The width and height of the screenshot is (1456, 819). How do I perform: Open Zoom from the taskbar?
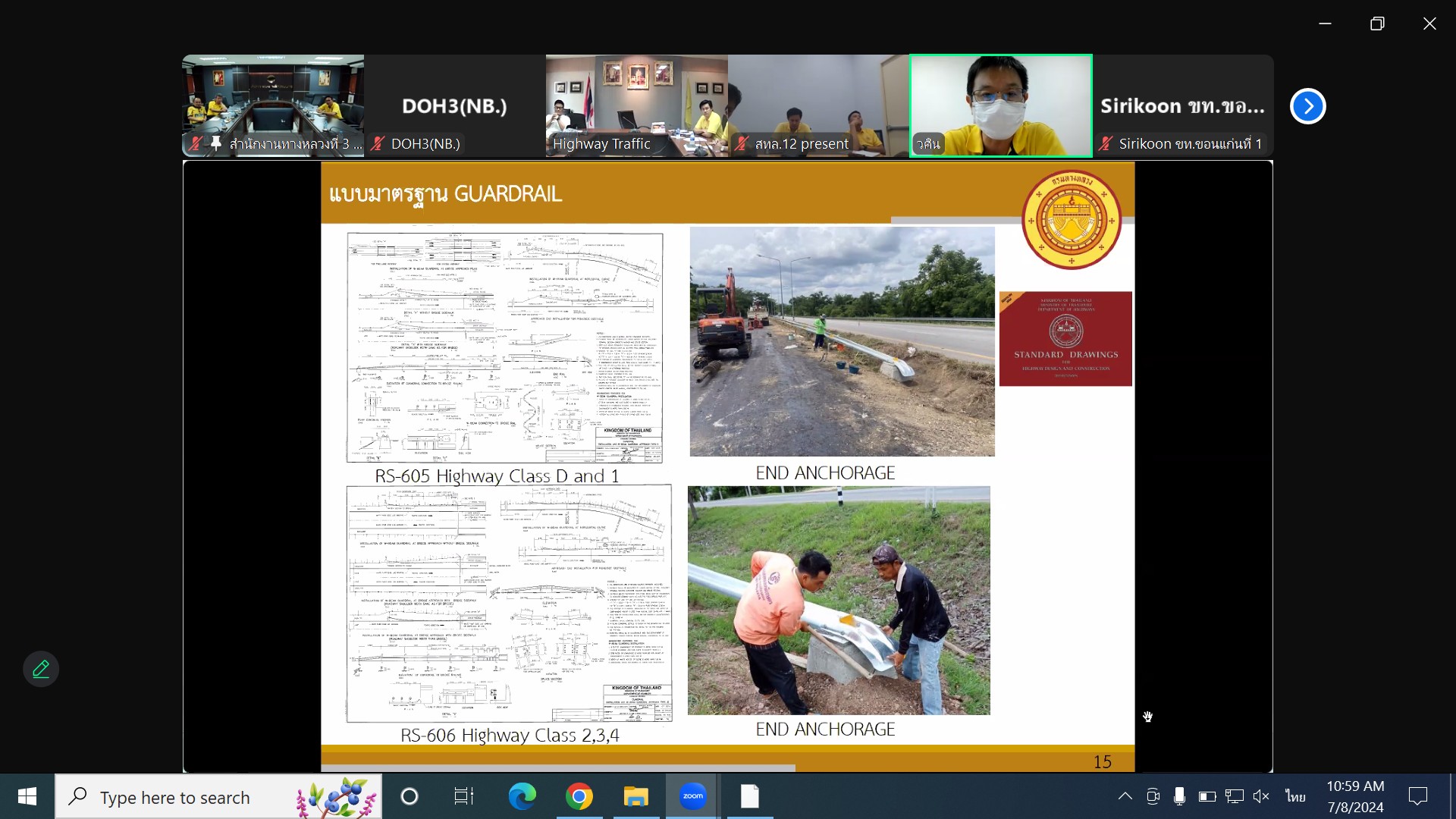692,796
